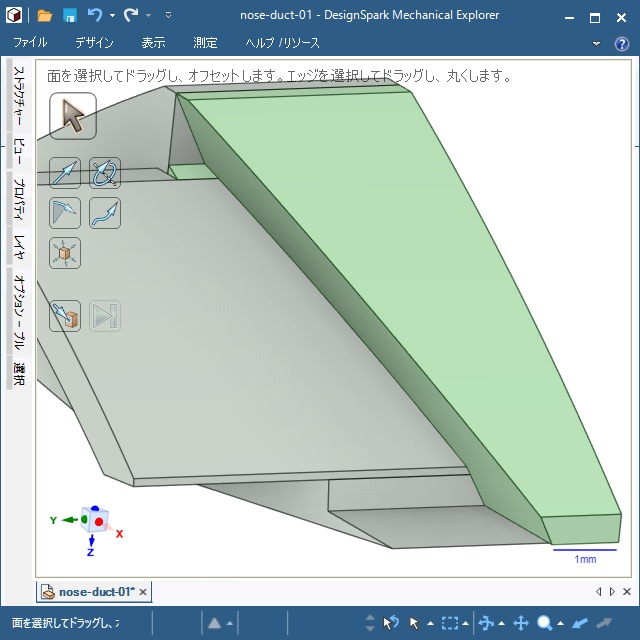Expand the ストラクチャー side panel
The height and width of the screenshot is (640, 640).
(18, 96)
